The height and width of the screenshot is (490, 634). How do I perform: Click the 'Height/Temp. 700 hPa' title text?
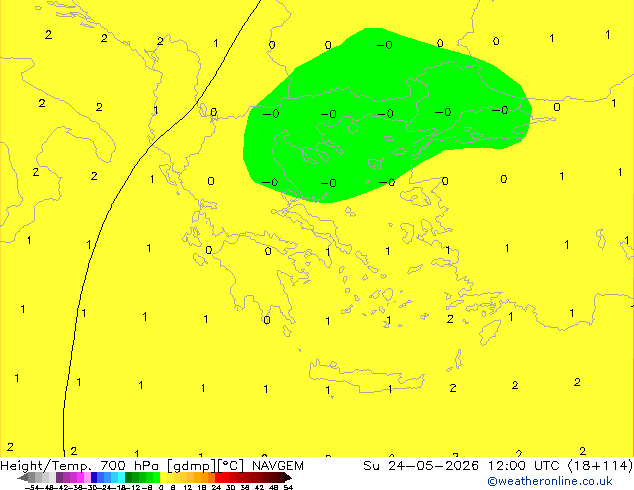click(81, 466)
